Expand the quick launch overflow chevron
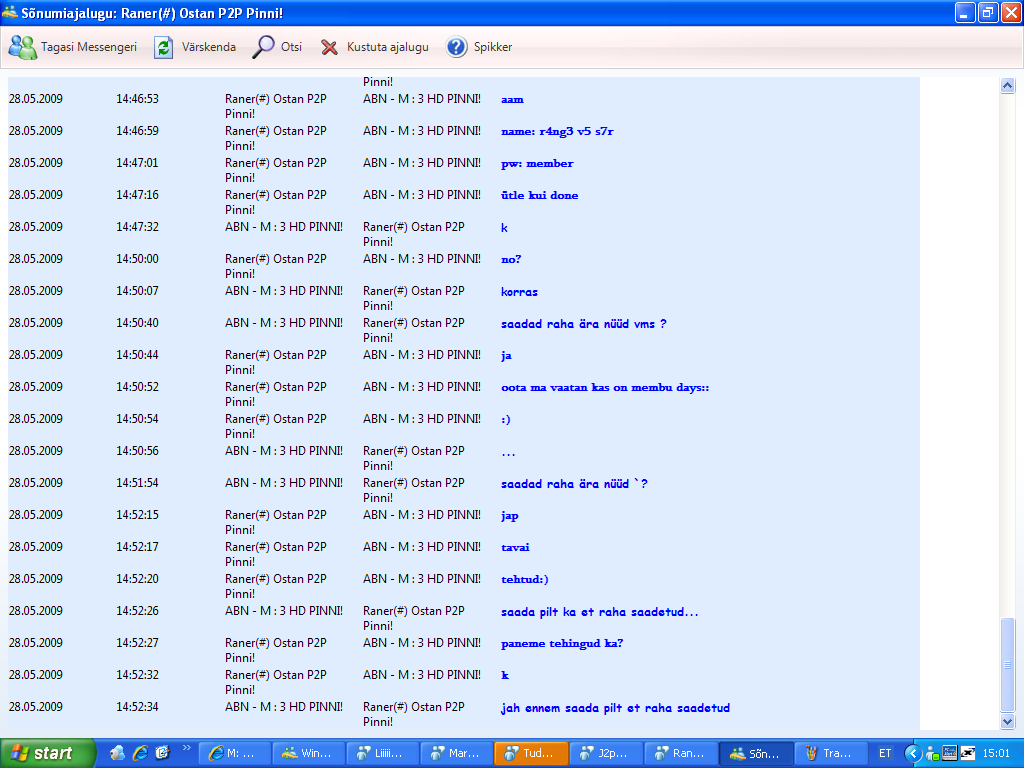1024x768 pixels. coord(186,748)
